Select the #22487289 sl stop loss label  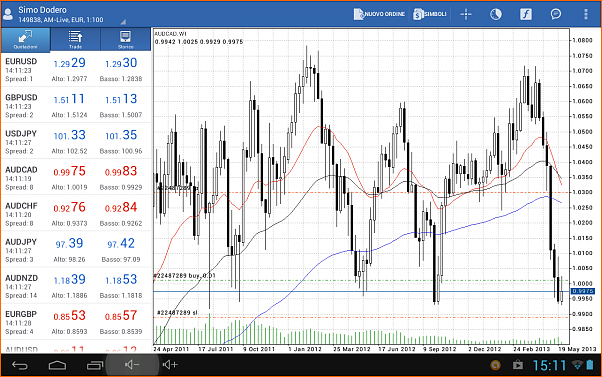point(177,313)
